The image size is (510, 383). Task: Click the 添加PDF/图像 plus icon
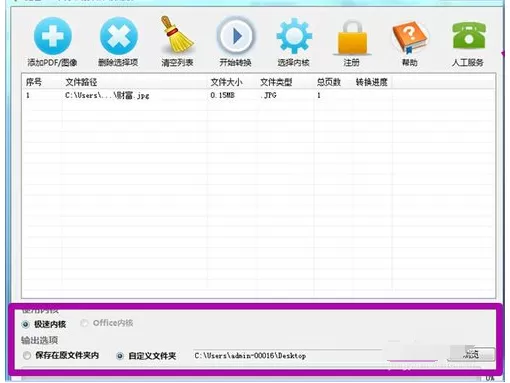pyautogui.click(x=53, y=36)
